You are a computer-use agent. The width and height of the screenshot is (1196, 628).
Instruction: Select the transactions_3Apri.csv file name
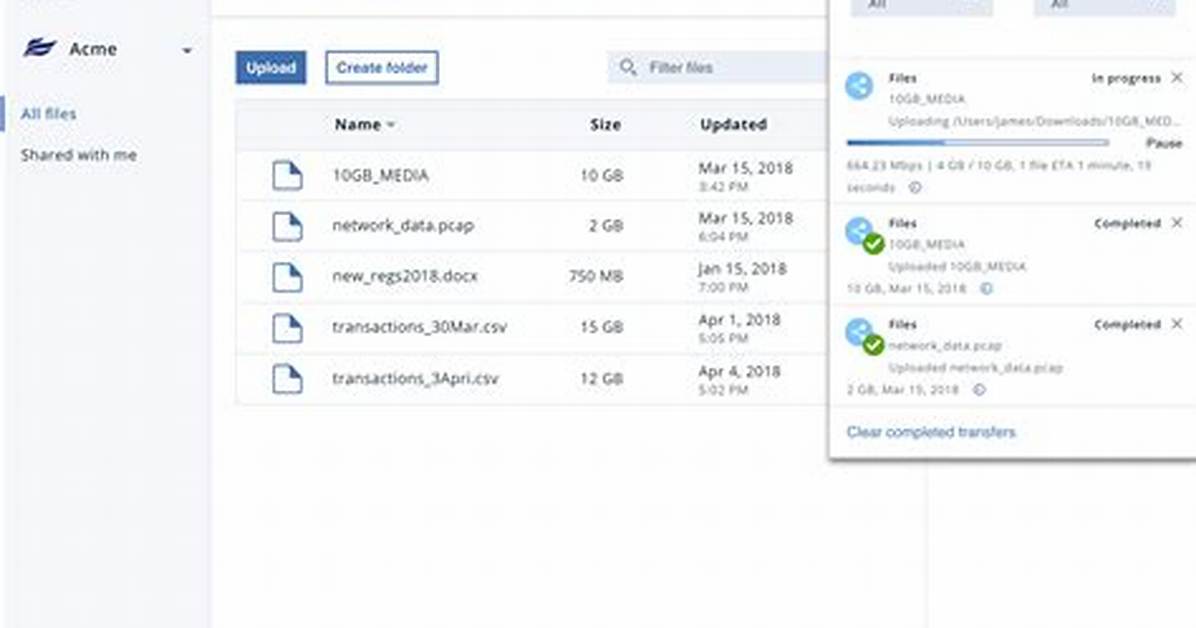click(x=415, y=378)
